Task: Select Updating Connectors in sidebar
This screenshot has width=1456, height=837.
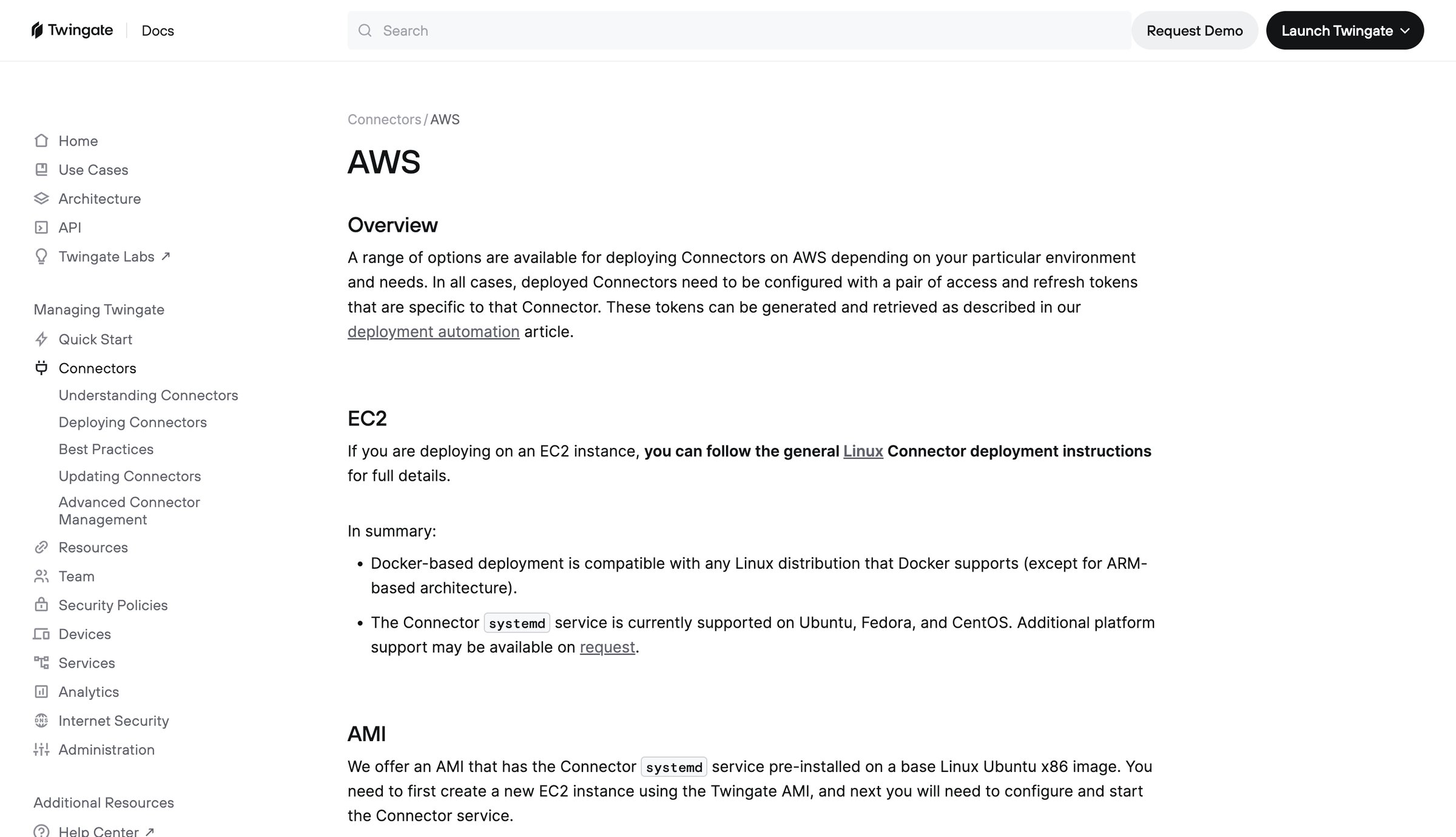Action: point(129,476)
